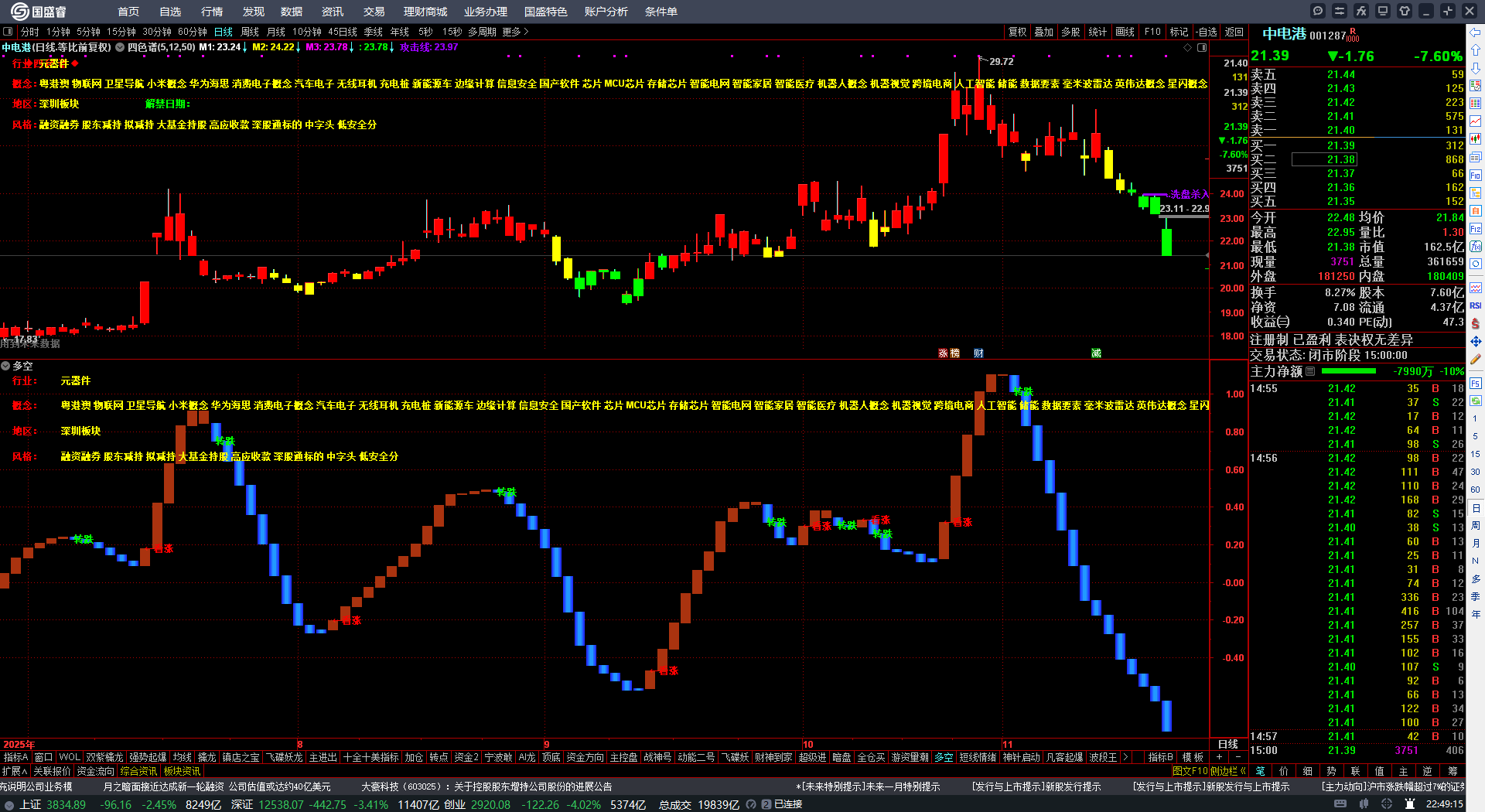Switch to the 周线 weekly period tab
The height and width of the screenshot is (812, 1485).
(x=250, y=32)
